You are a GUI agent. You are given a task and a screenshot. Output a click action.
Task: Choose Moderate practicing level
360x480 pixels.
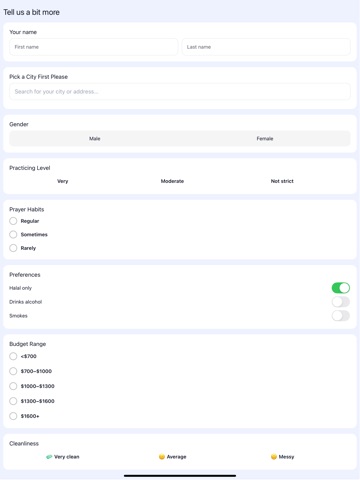[x=172, y=181]
